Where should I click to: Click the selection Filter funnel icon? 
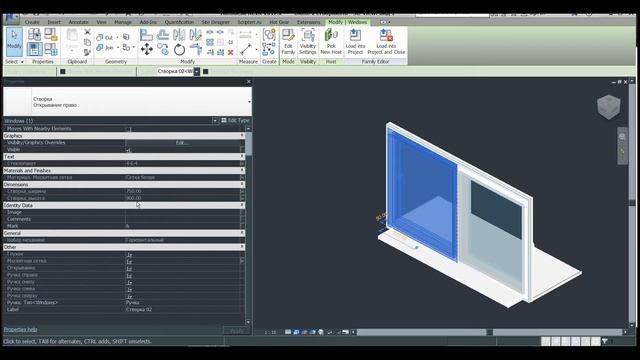[x=605, y=341]
